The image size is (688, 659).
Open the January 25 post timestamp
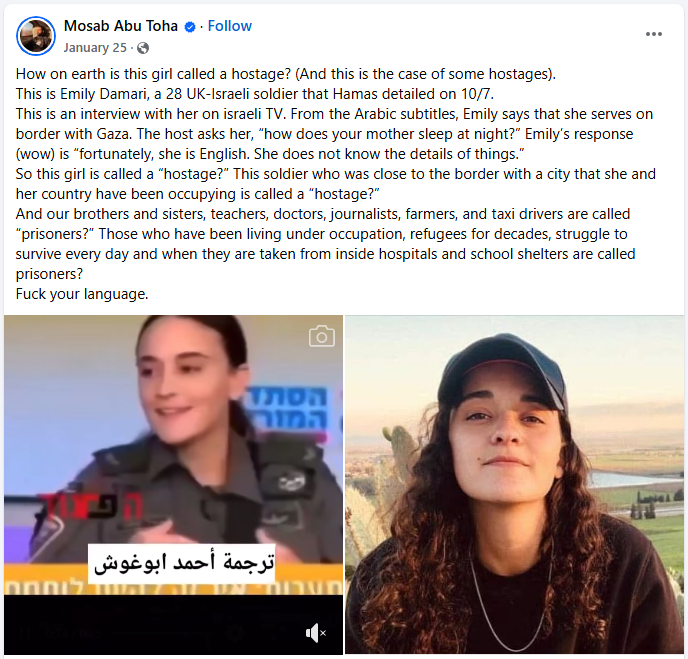pos(95,48)
